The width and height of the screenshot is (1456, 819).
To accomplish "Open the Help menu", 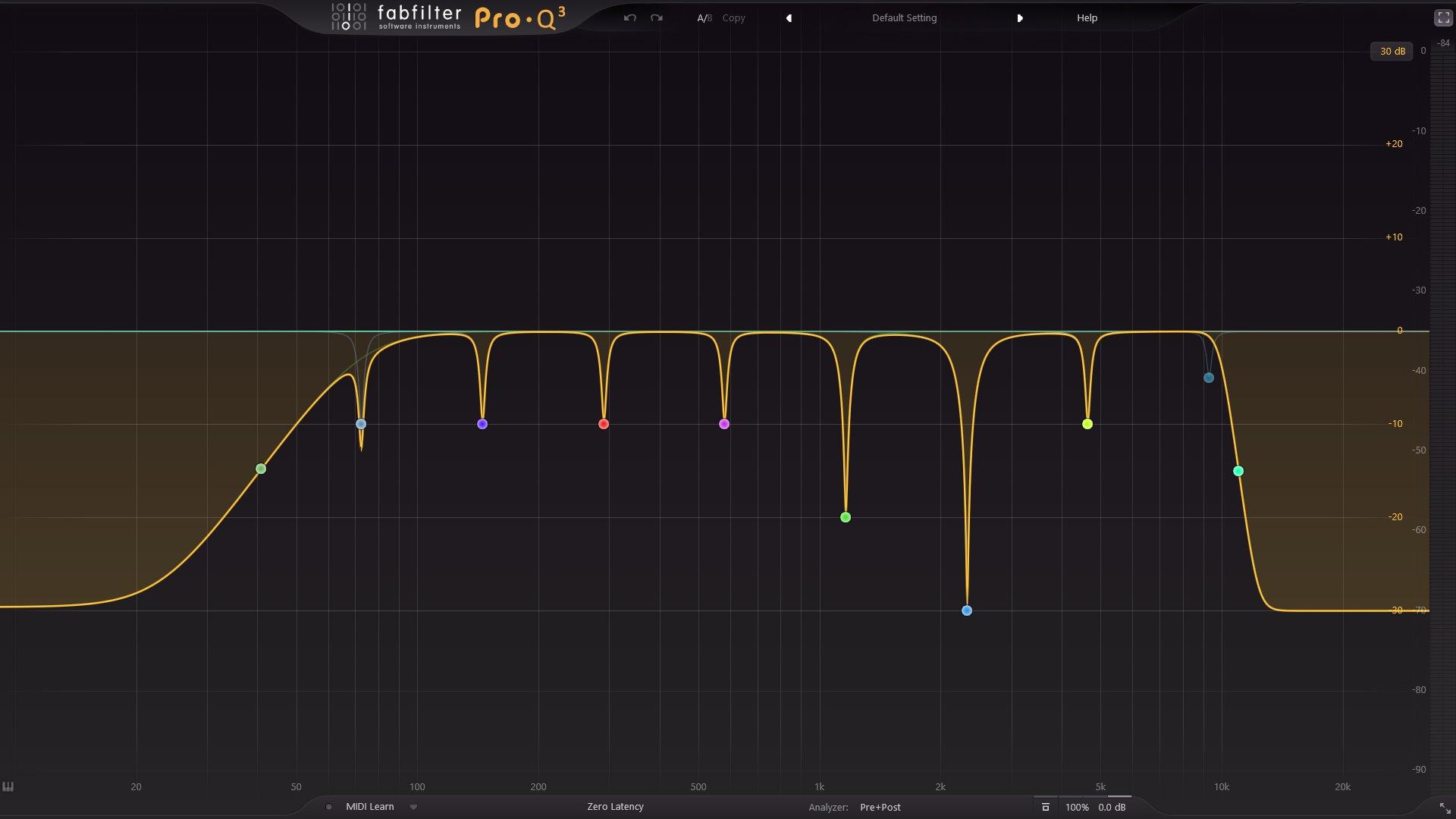I will click(x=1087, y=18).
